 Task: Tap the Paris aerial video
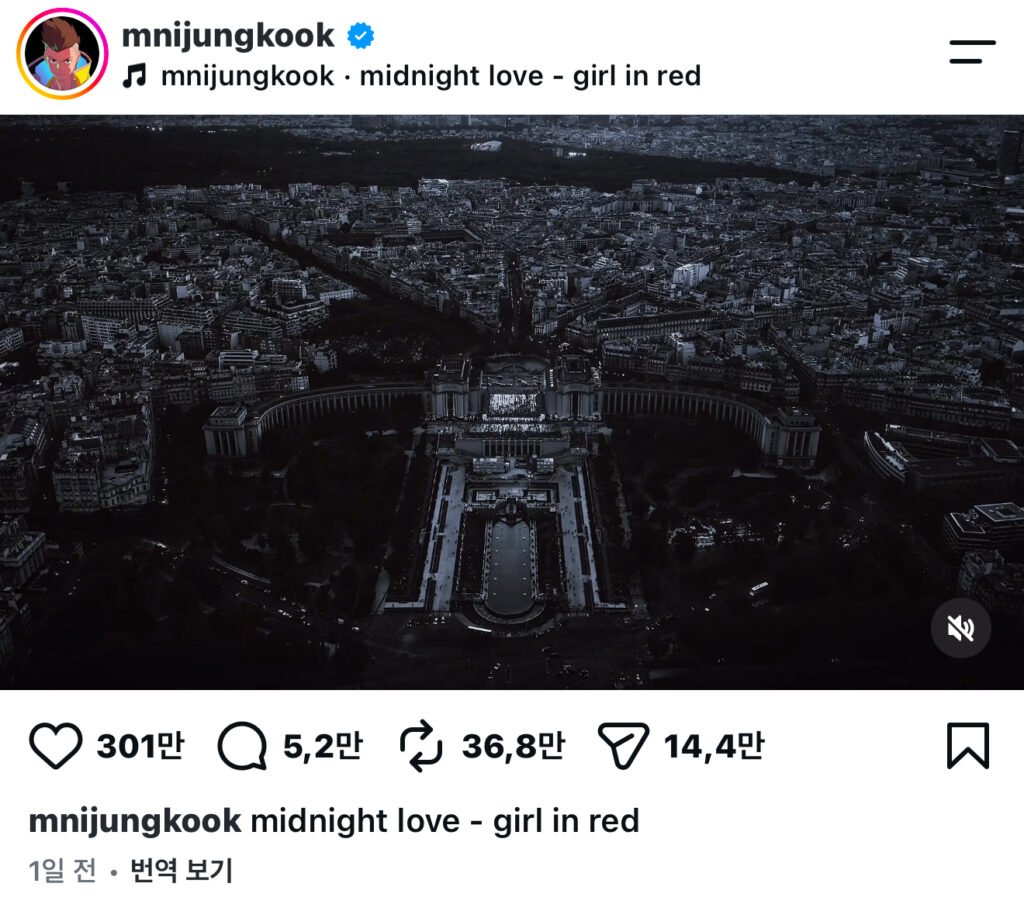click(x=512, y=402)
